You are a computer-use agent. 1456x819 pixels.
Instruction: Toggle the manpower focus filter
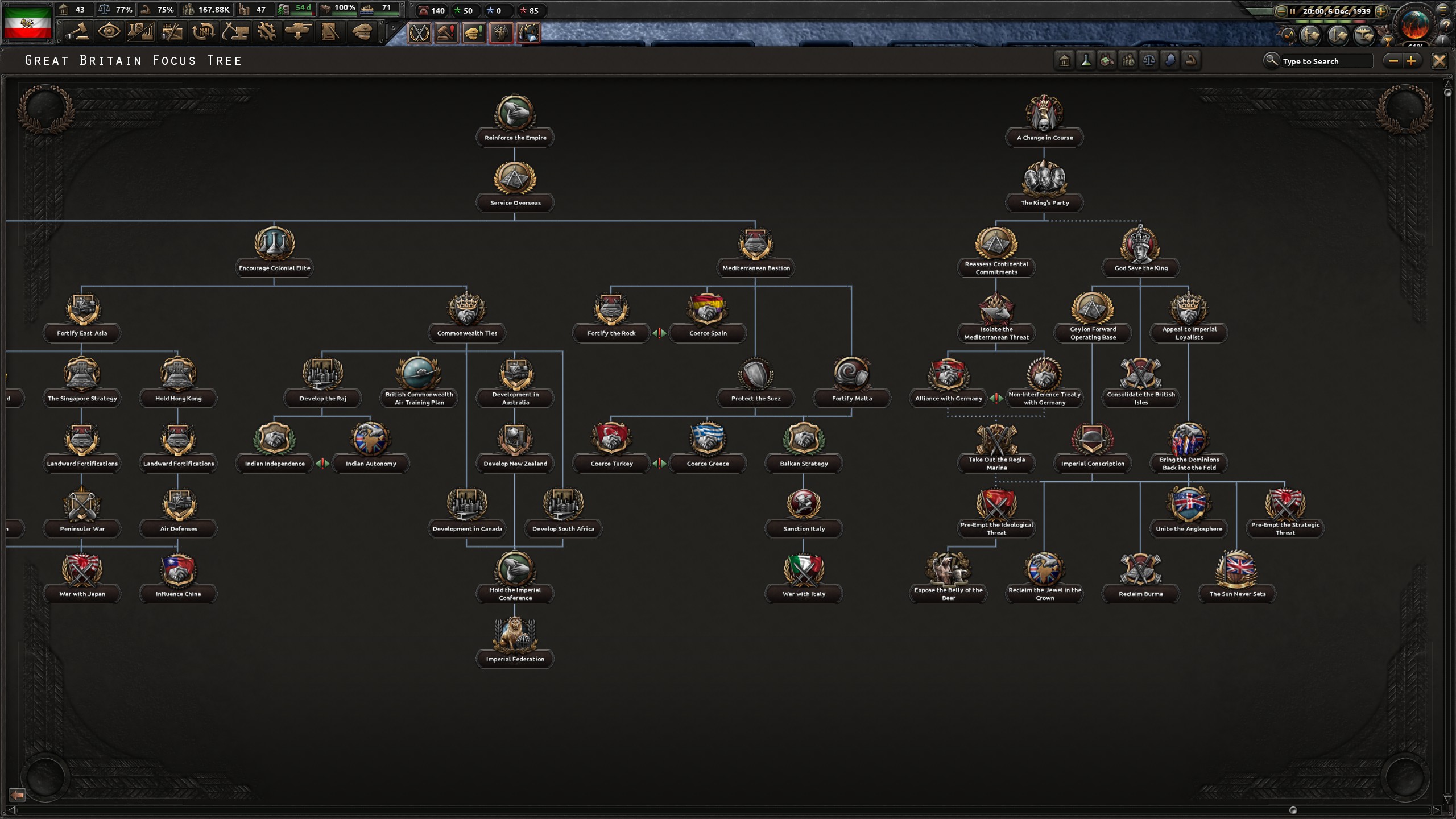point(1128,60)
